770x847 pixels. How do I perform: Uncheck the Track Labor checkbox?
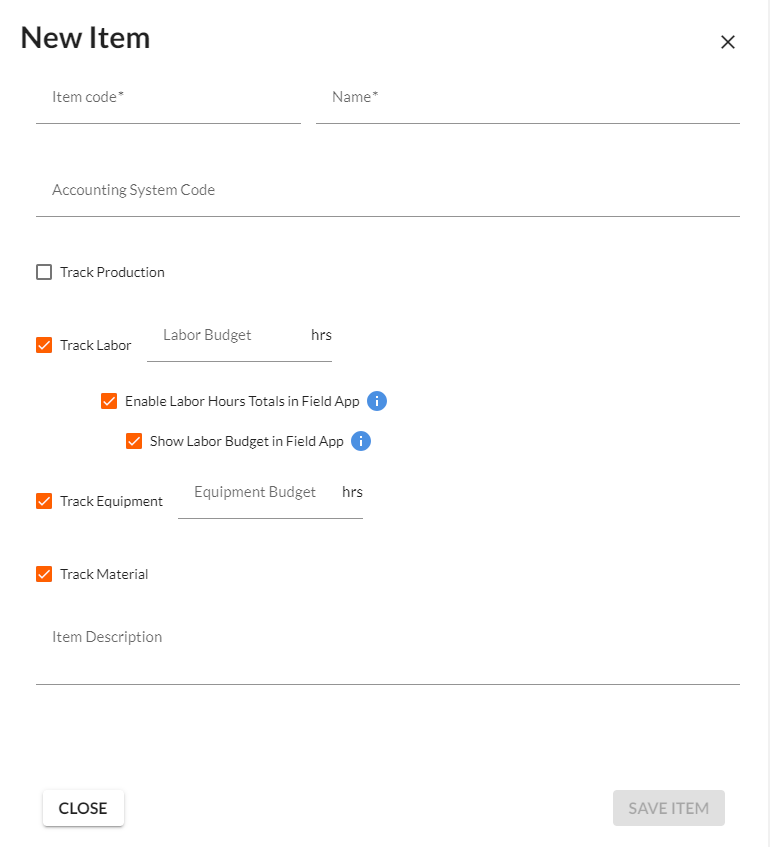44,345
